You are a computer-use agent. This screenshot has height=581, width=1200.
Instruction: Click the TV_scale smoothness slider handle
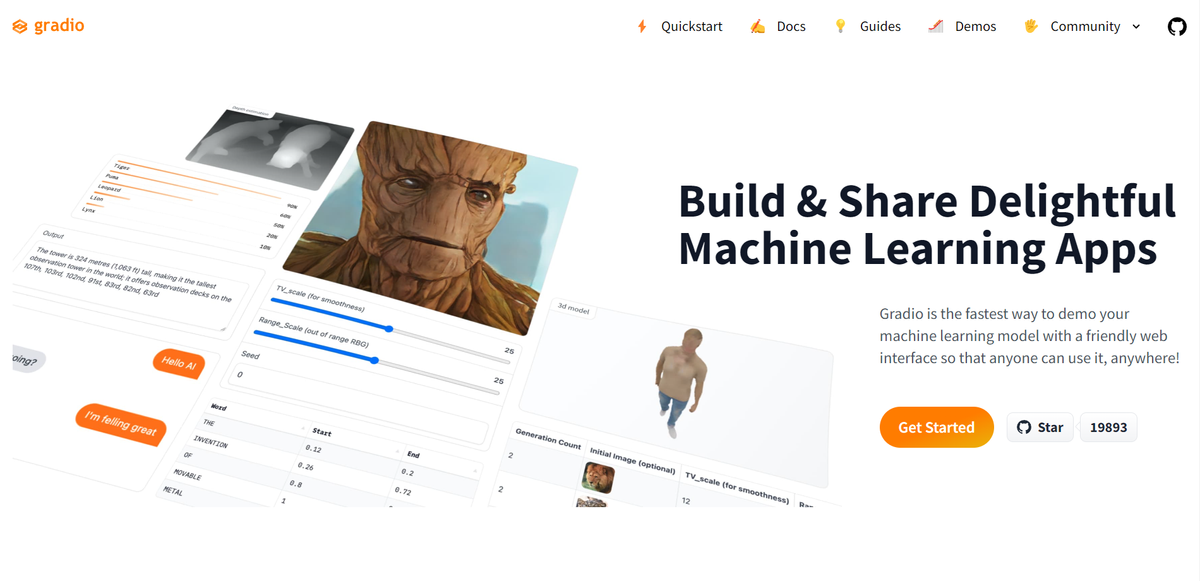pyautogui.click(x=389, y=328)
